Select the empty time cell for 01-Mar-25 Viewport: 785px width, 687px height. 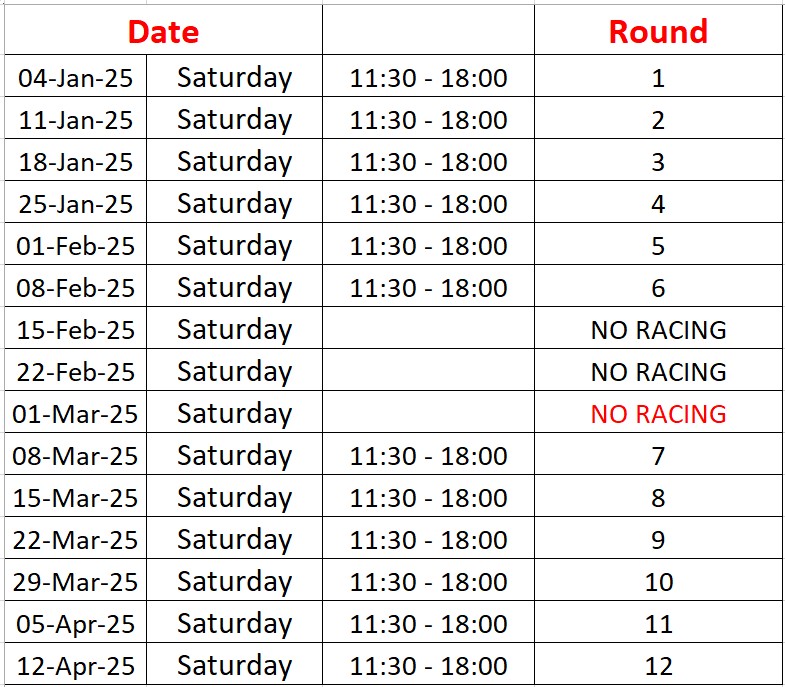pyautogui.click(x=429, y=413)
